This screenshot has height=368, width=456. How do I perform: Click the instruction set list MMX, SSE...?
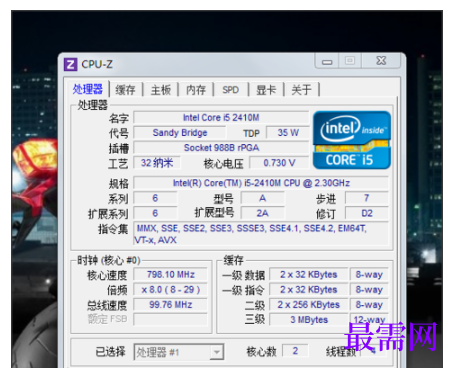point(261,234)
